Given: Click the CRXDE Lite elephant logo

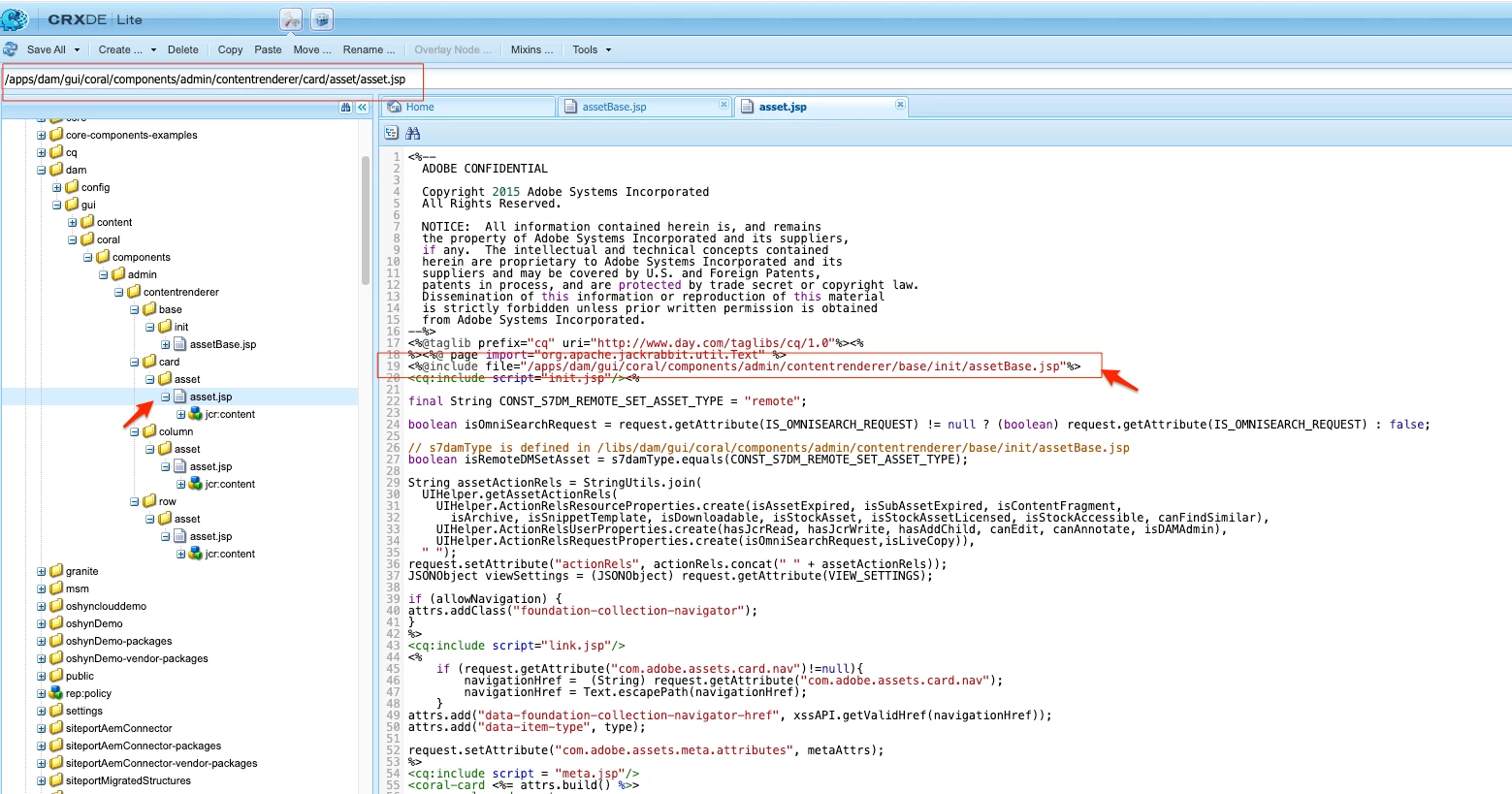Looking at the screenshot, I should [x=15, y=18].
